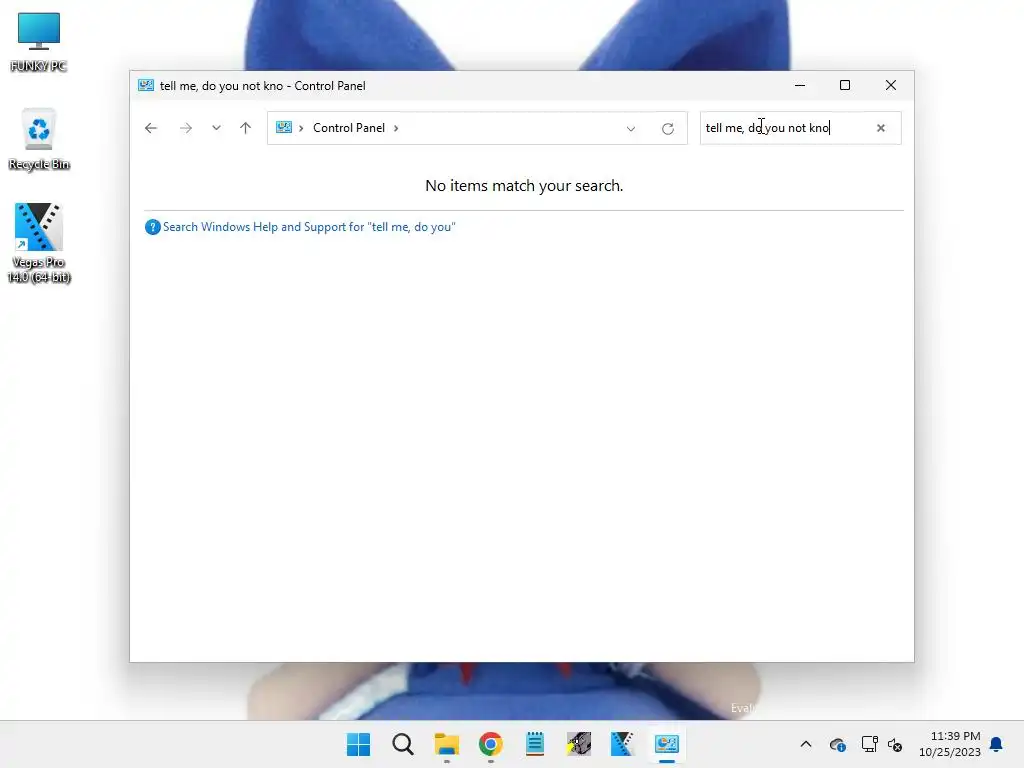Viewport: 1024px width, 768px height.
Task: Open the clock showing 11:39 PM
Action: pos(950,744)
